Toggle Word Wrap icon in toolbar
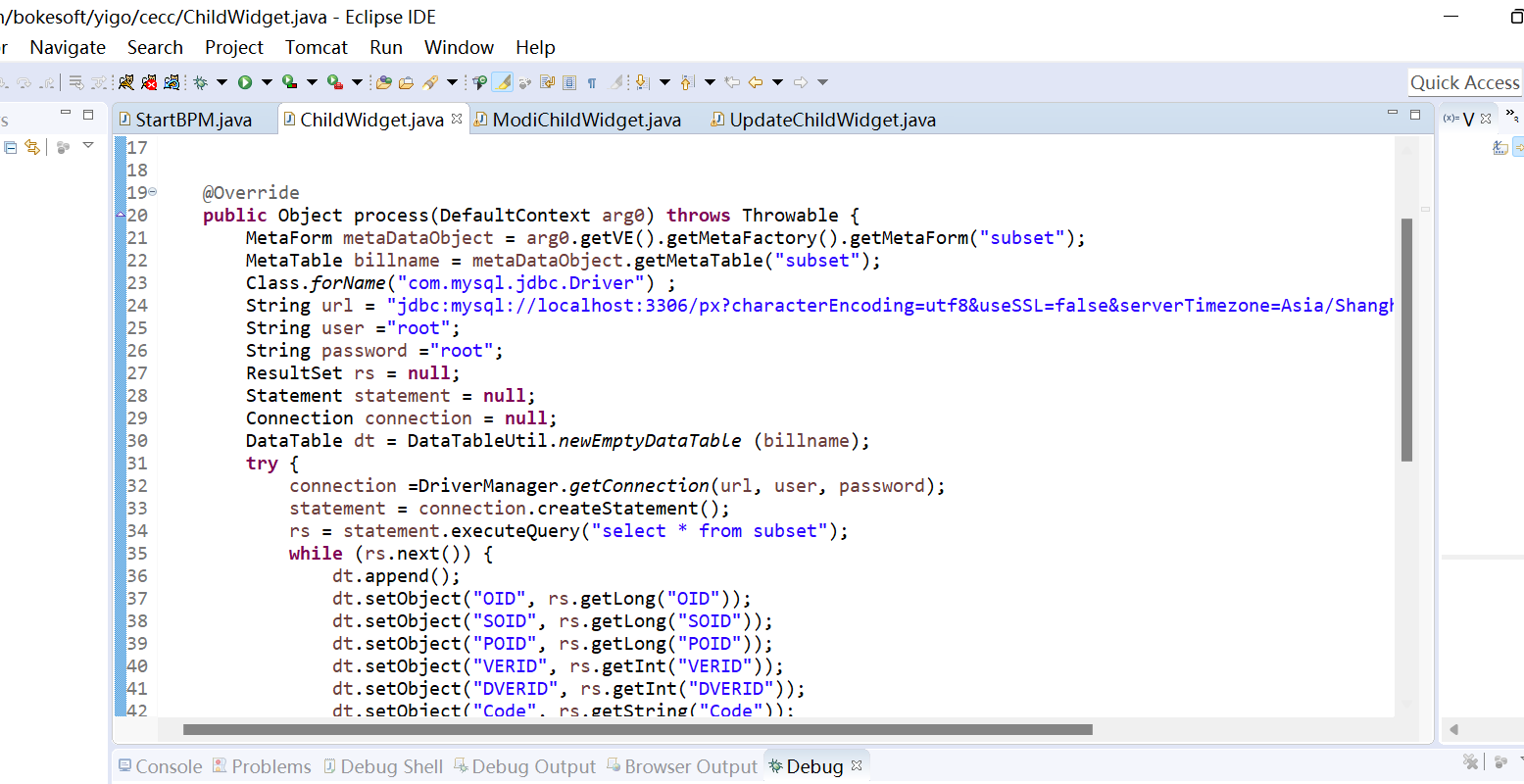This screenshot has width=1524, height=784. [x=546, y=82]
